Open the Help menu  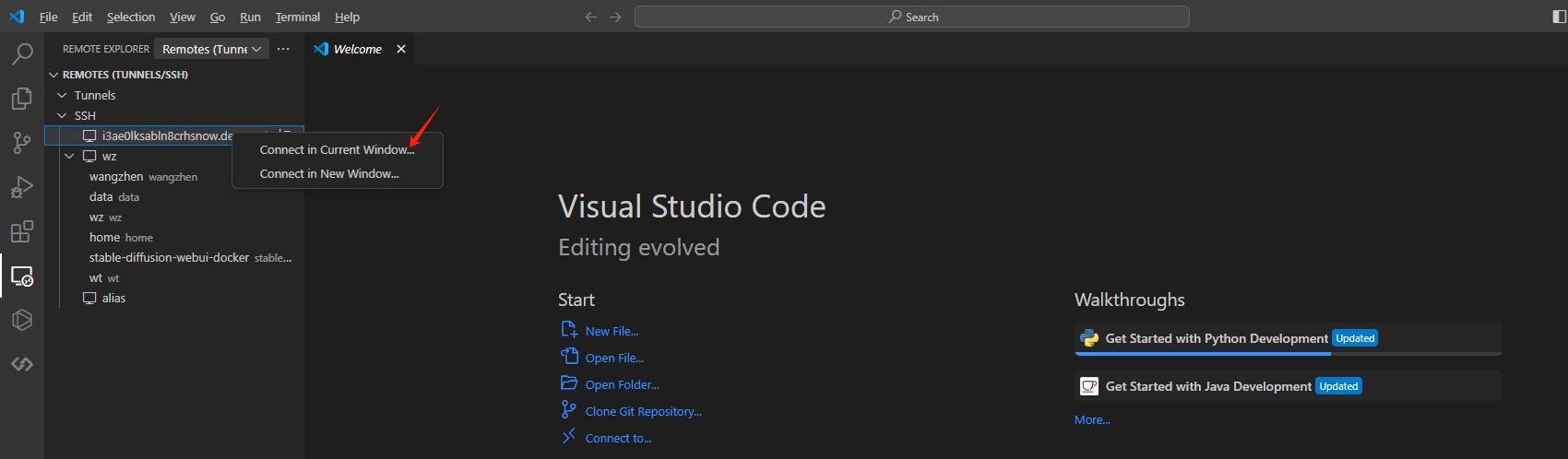[x=347, y=17]
